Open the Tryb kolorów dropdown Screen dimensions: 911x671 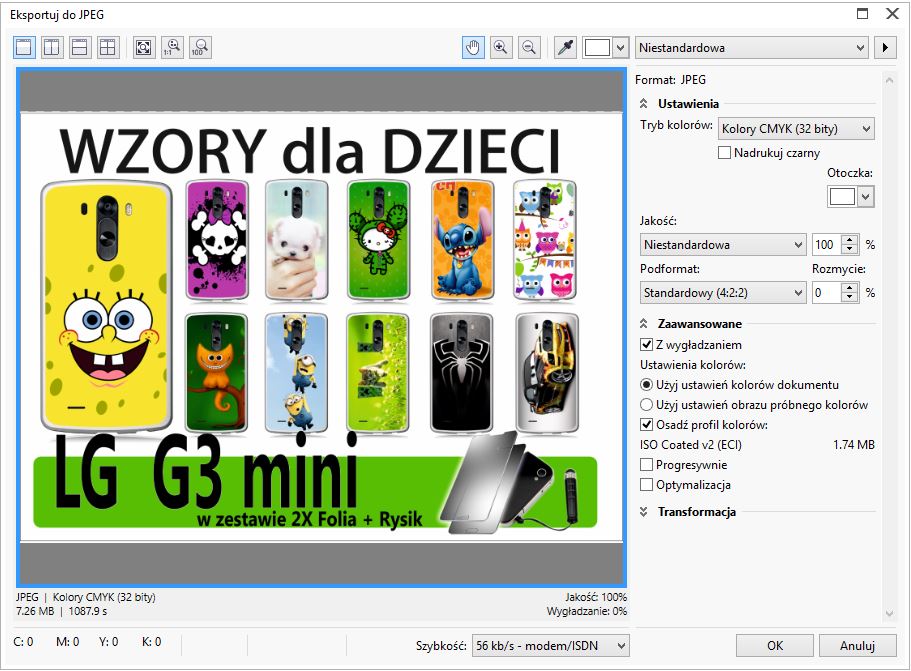click(x=796, y=128)
